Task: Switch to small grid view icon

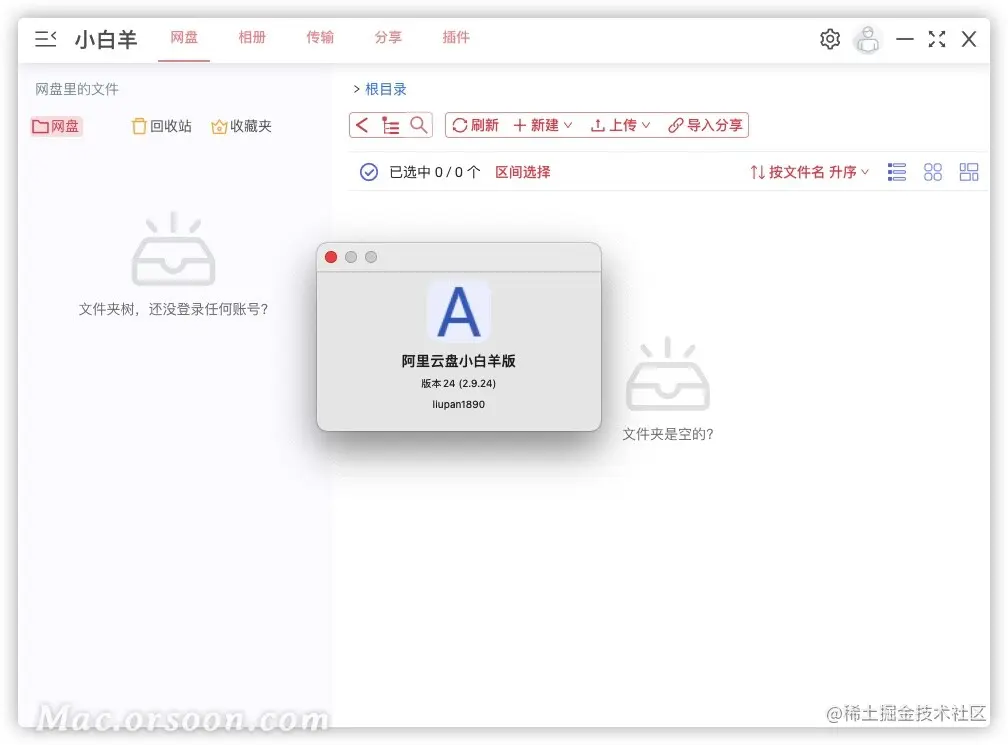Action: coord(933,172)
